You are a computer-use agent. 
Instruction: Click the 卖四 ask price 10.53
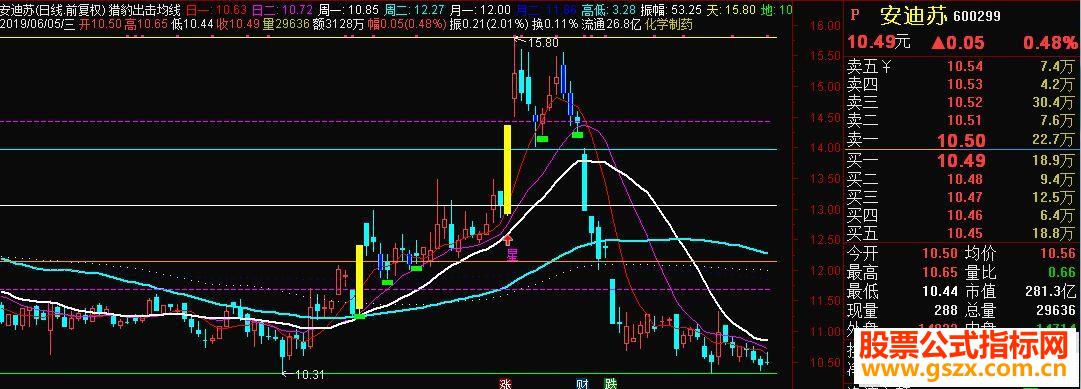963,85
